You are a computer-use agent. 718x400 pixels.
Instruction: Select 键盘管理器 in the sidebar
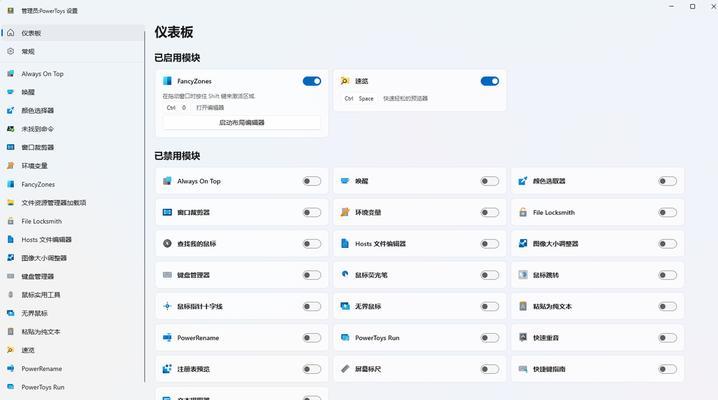click(72, 276)
